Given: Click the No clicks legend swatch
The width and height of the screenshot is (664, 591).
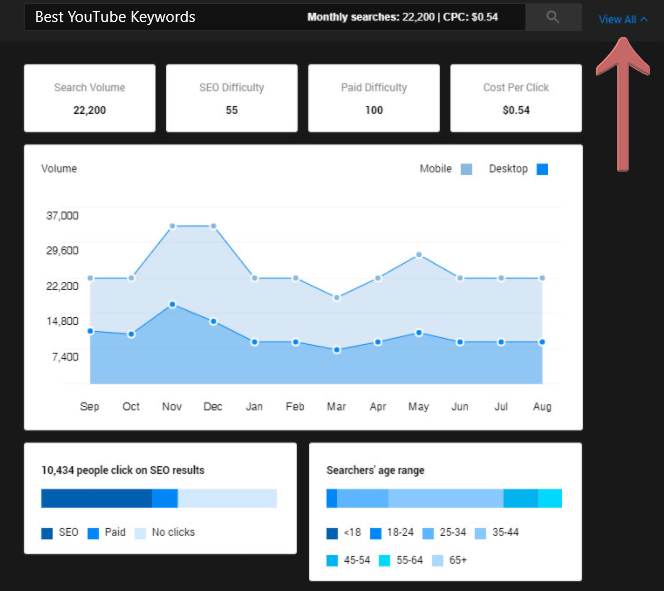Looking at the screenshot, I should tap(140, 533).
